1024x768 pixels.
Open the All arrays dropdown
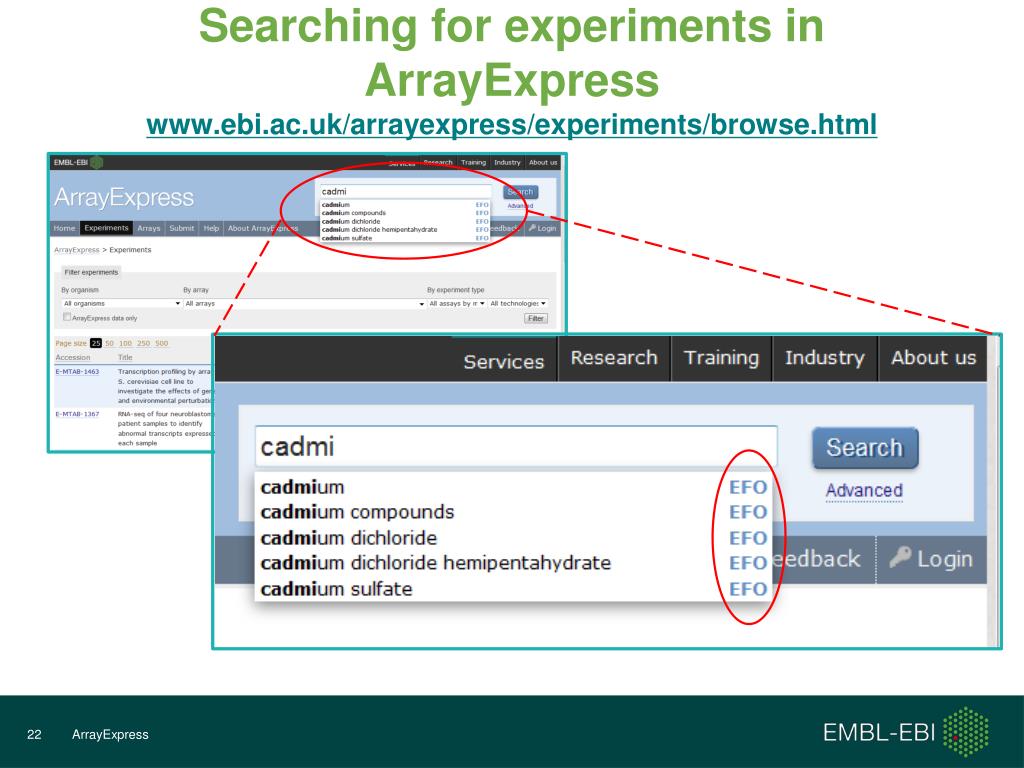pyautogui.click(x=304, y=304)
